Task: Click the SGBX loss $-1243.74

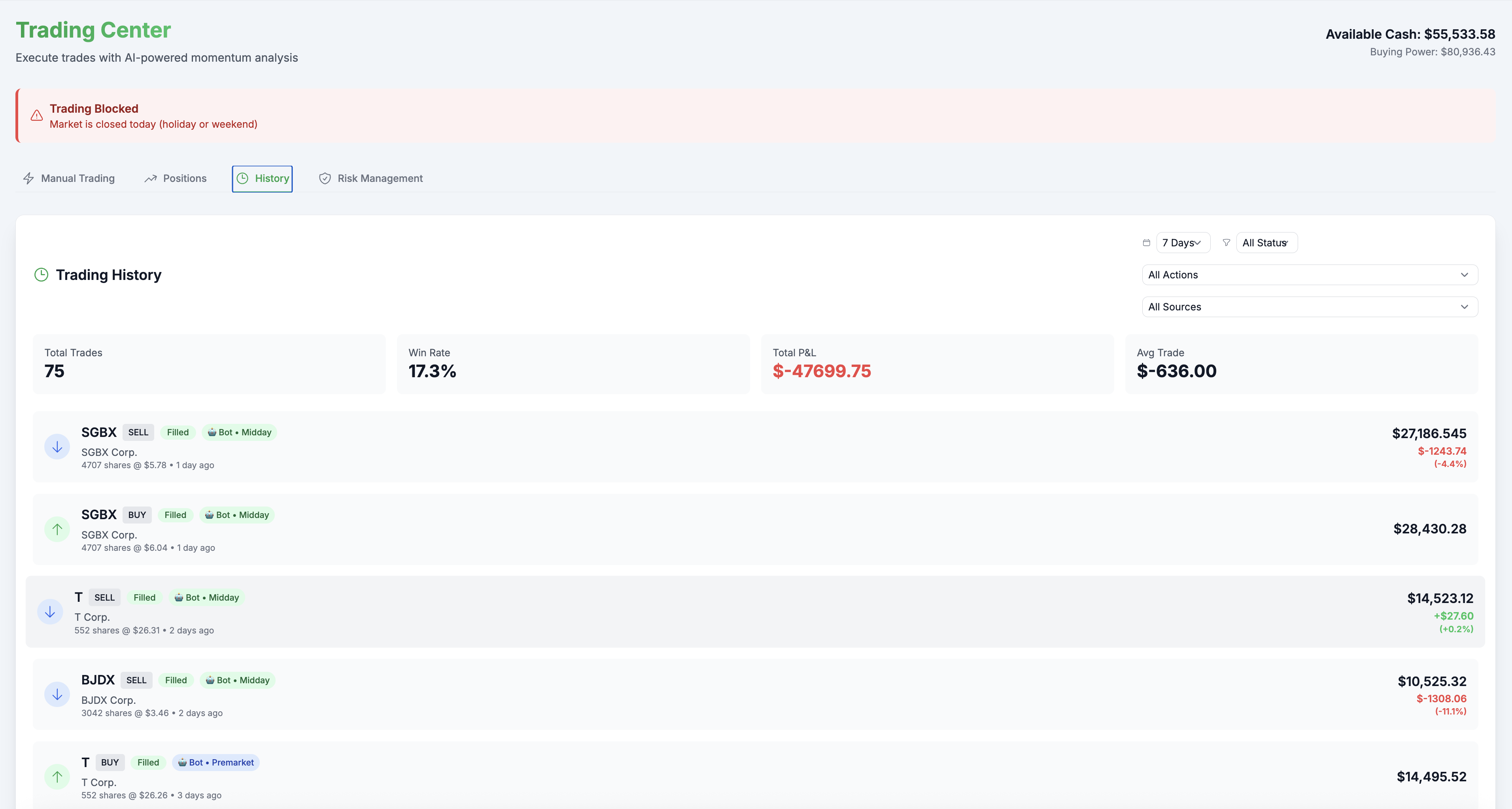Action: pyautogui.click(x=1442, y=451)
